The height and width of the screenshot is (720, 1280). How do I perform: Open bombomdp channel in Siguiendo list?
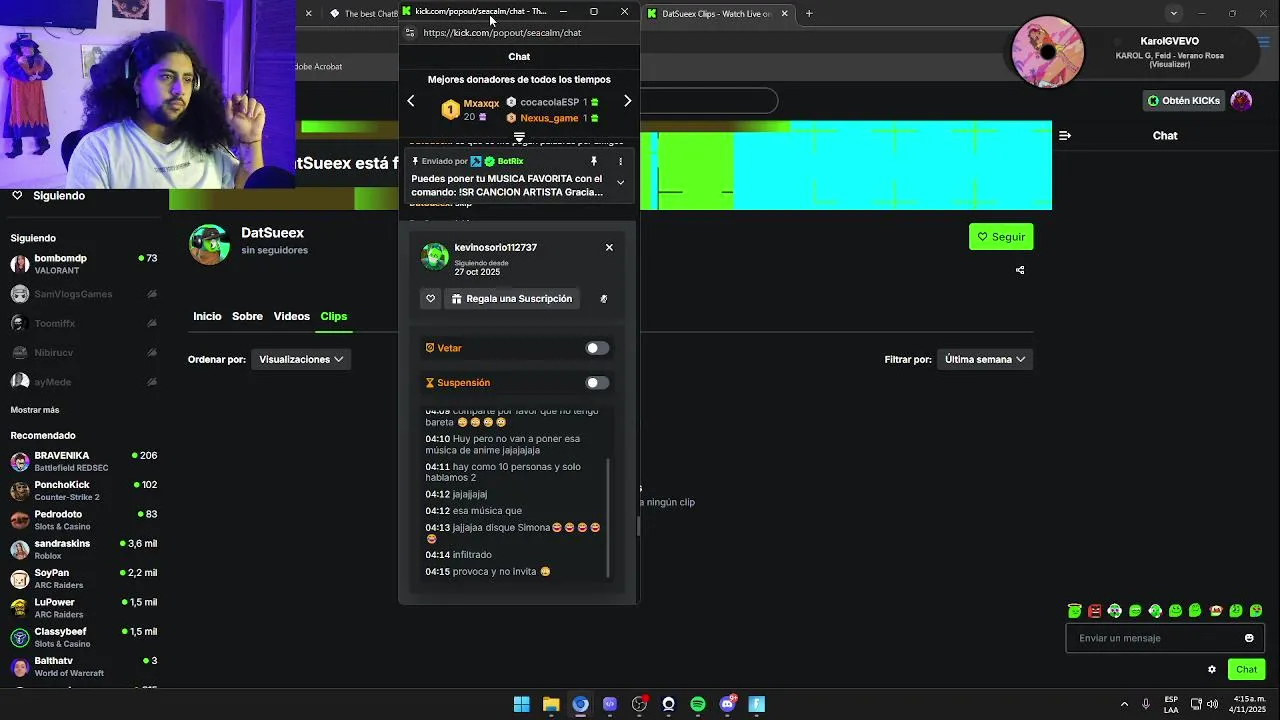click(84, 264)
